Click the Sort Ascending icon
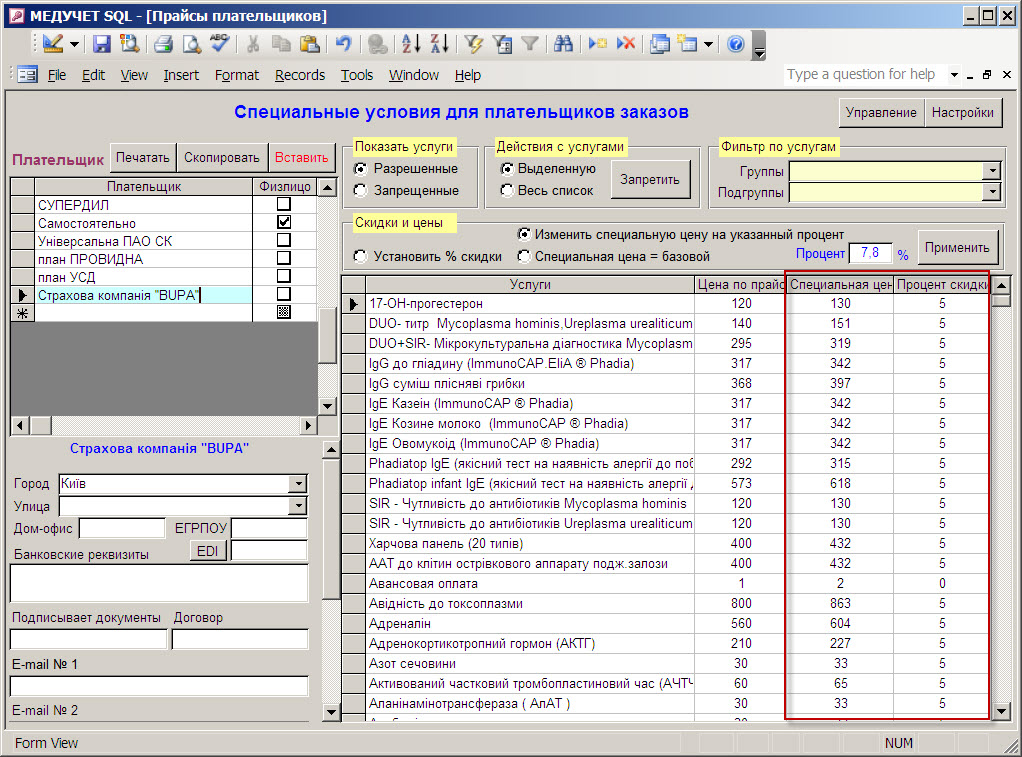 click(x=411, y=44)
